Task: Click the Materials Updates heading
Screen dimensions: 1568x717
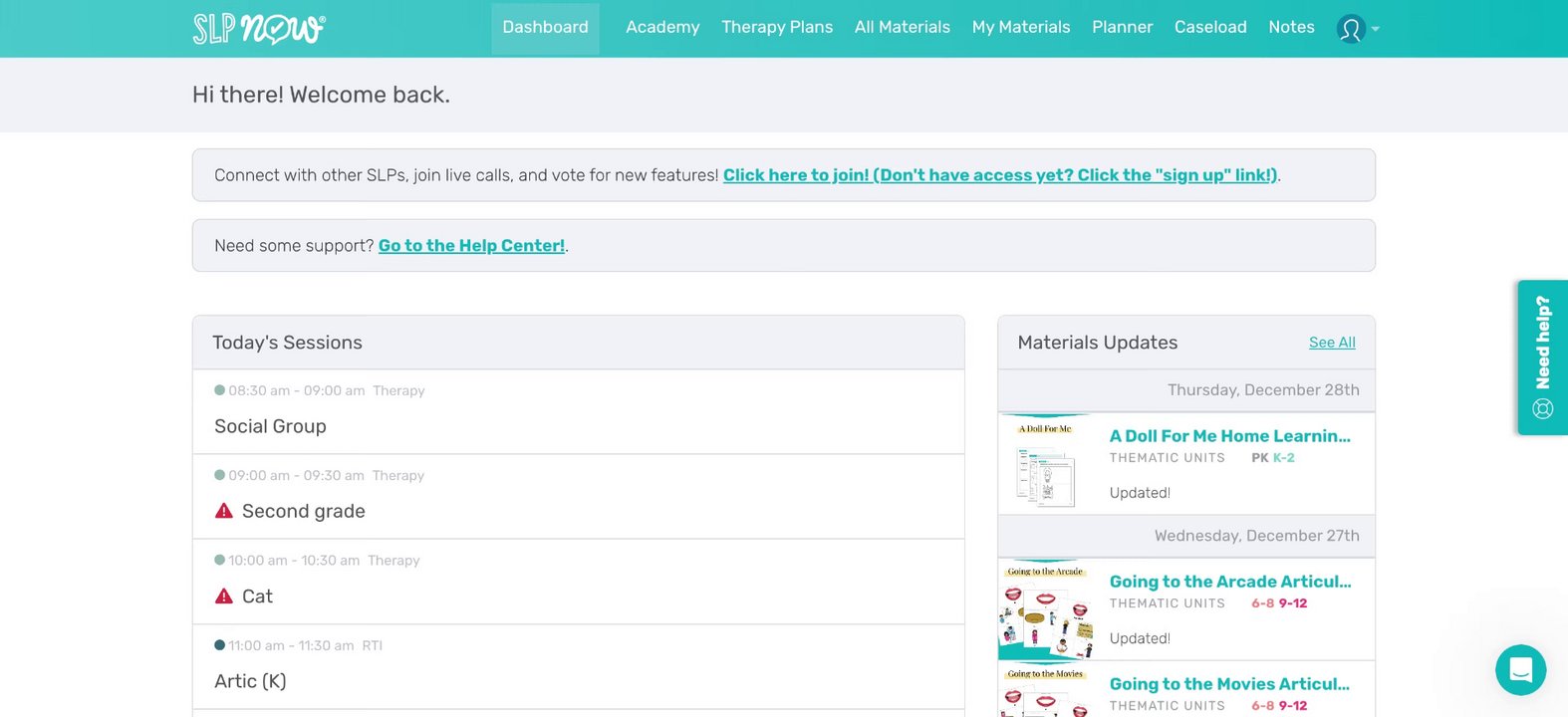Action: click(x=1098, y=343)
